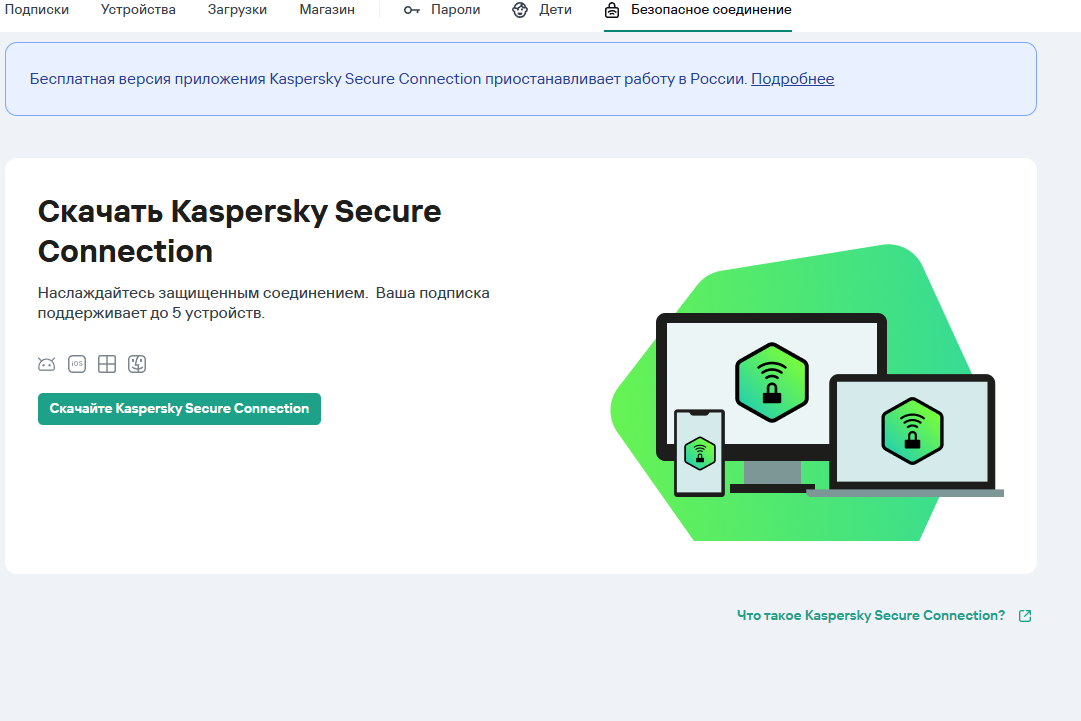Image resolution: width=1081 pixels, height=721 pixels.
Task: Click the child face icon beside Дети
Action: (x=520, y=10)
